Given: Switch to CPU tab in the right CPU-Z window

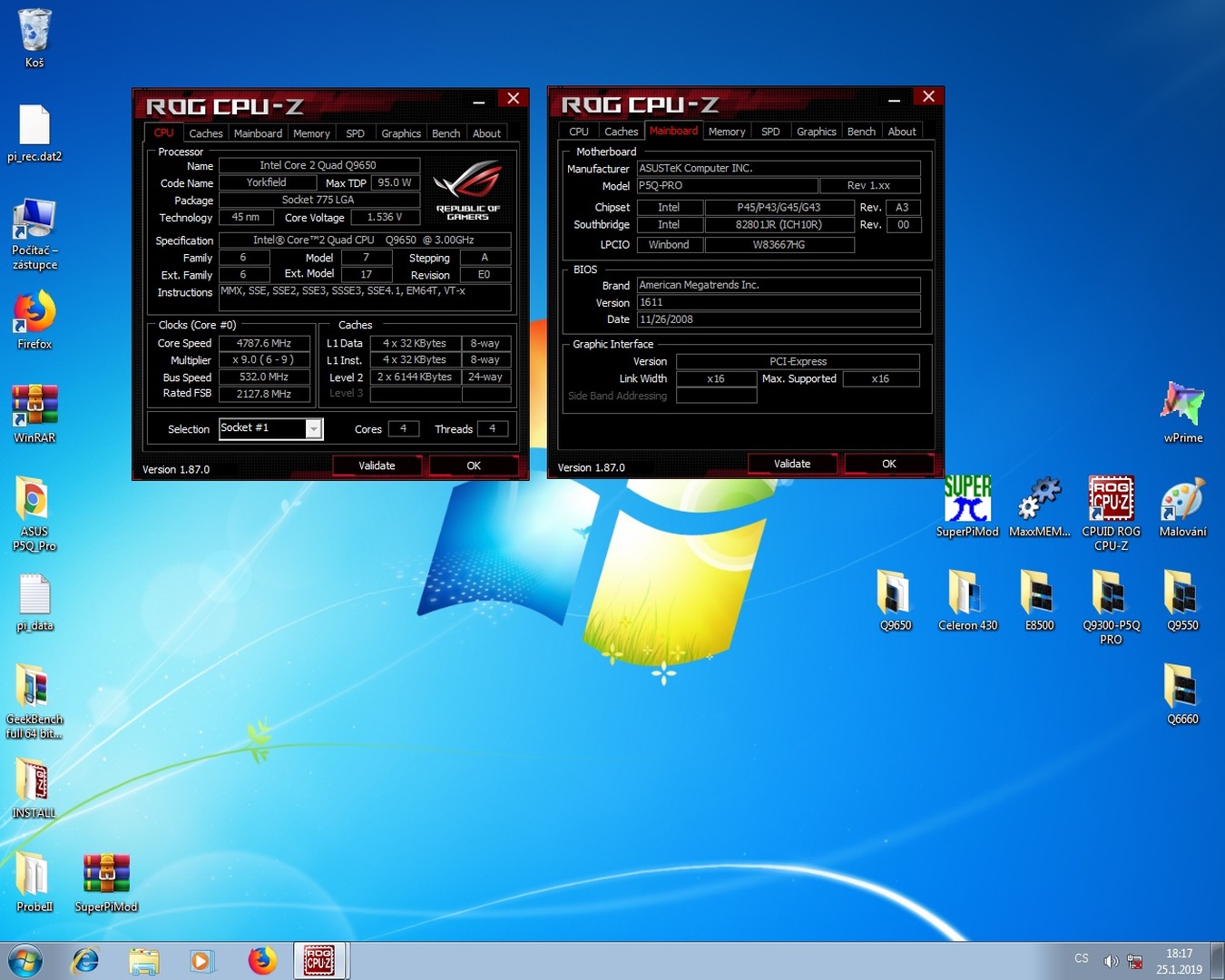Looking at the screenshot, I should click(x=579, y=132).
